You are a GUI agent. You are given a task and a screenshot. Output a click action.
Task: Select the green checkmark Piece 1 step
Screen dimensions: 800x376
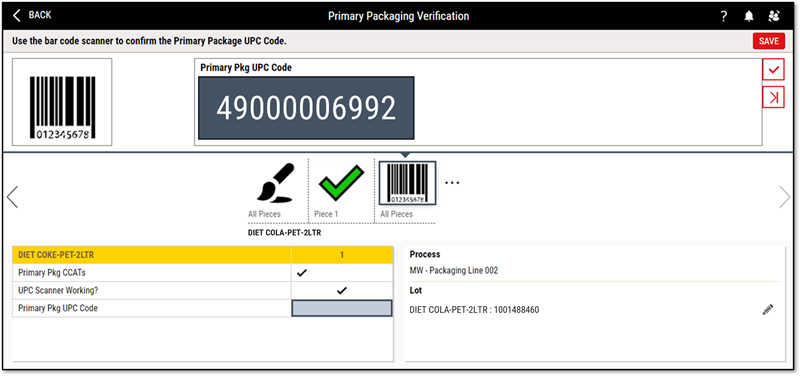point(341,190)
